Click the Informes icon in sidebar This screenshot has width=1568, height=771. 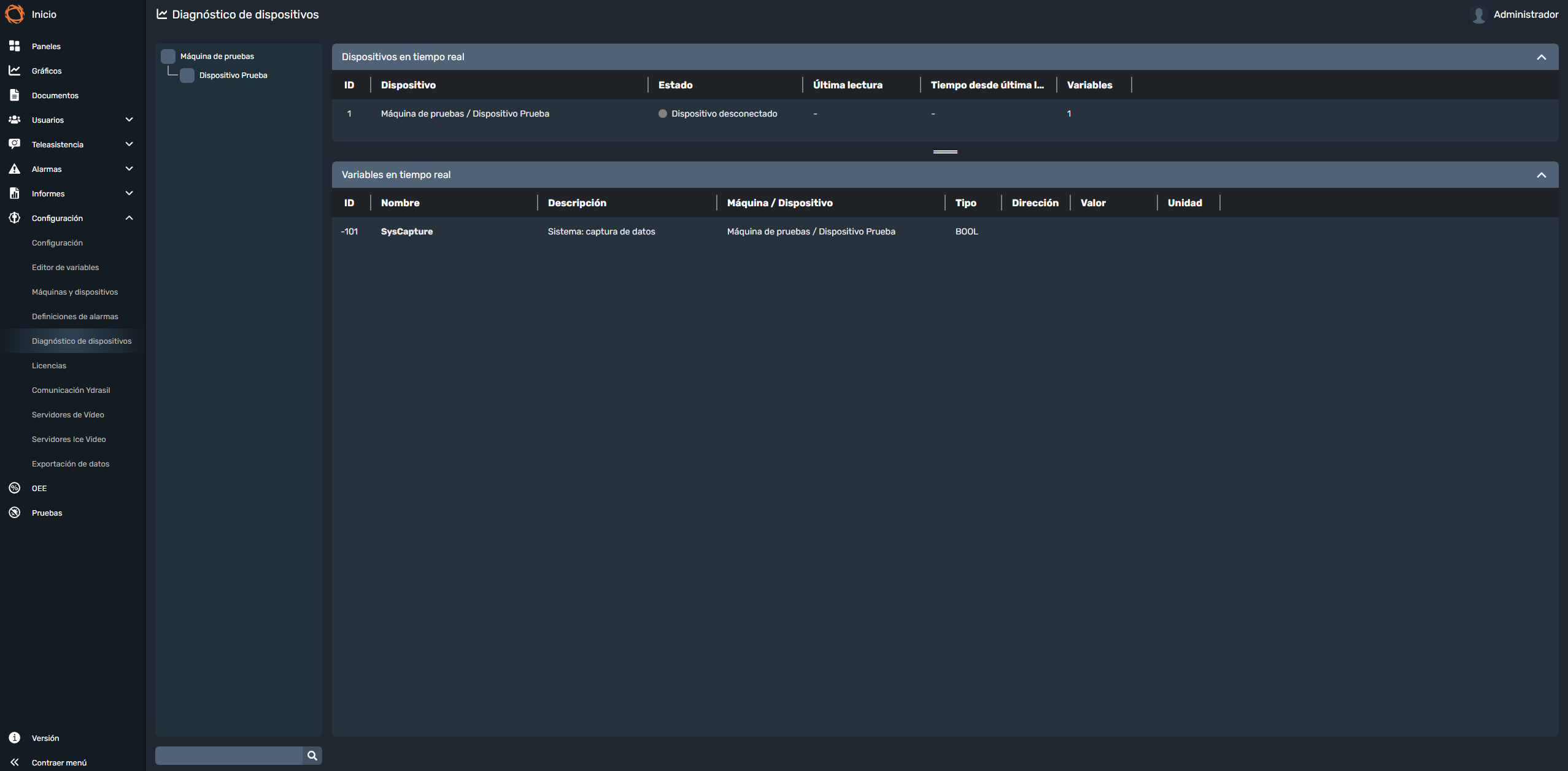[x=14, y=193]
